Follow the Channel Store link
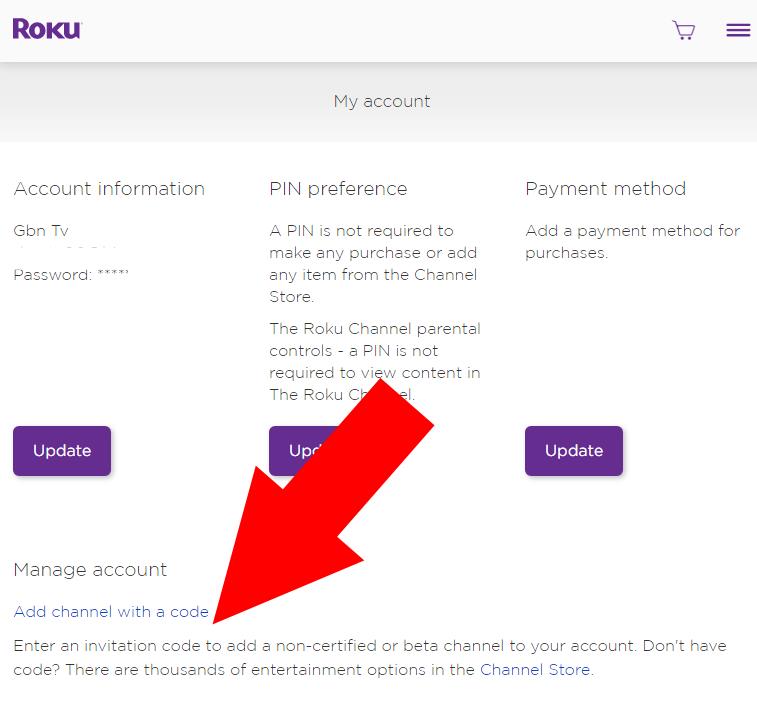 [x=535, y=669]
